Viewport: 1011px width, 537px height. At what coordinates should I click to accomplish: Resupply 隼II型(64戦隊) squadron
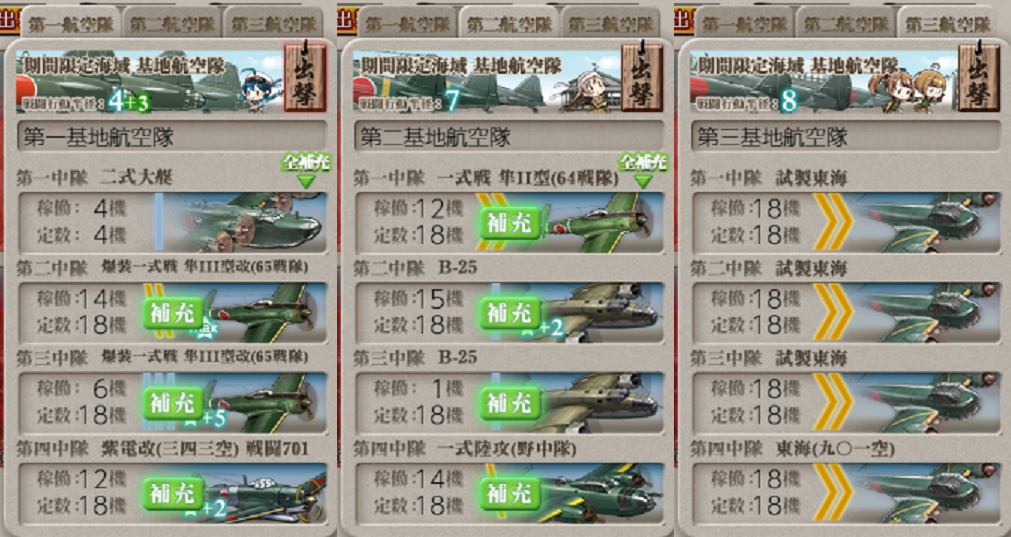510,223
